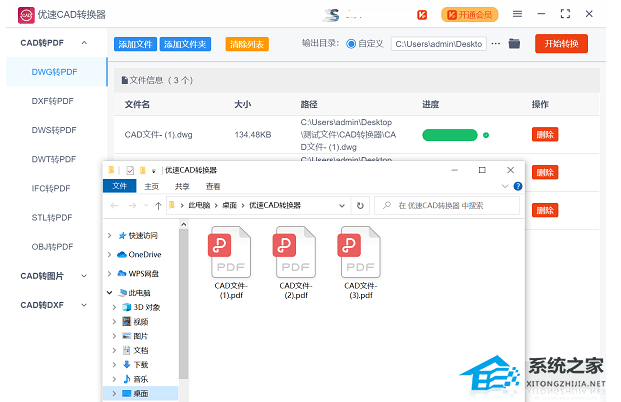Select WPS网盘 in the navigation pane
The image size is (621, 402).
pyautogui.click(x=138, y=273)
